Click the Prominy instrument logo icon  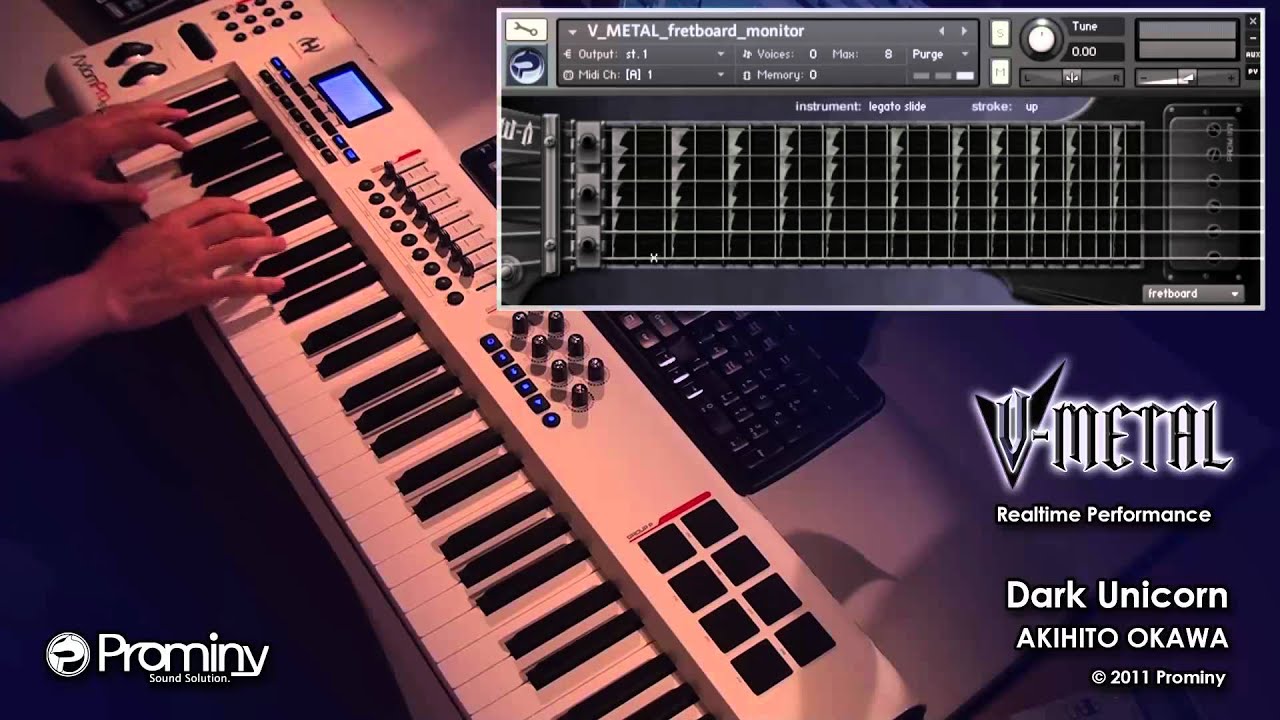526,68
